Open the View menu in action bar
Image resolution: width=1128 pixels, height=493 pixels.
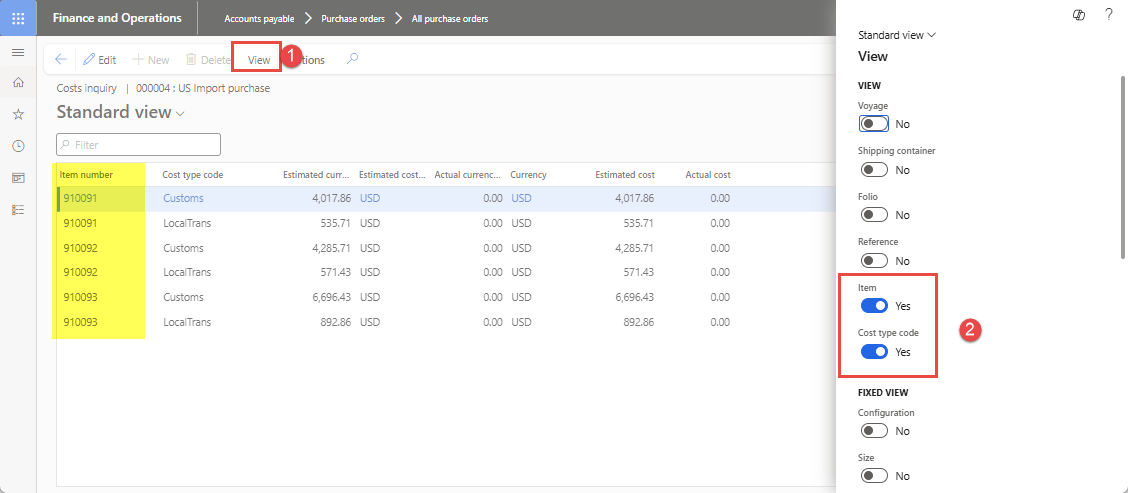tap(258, 60)
